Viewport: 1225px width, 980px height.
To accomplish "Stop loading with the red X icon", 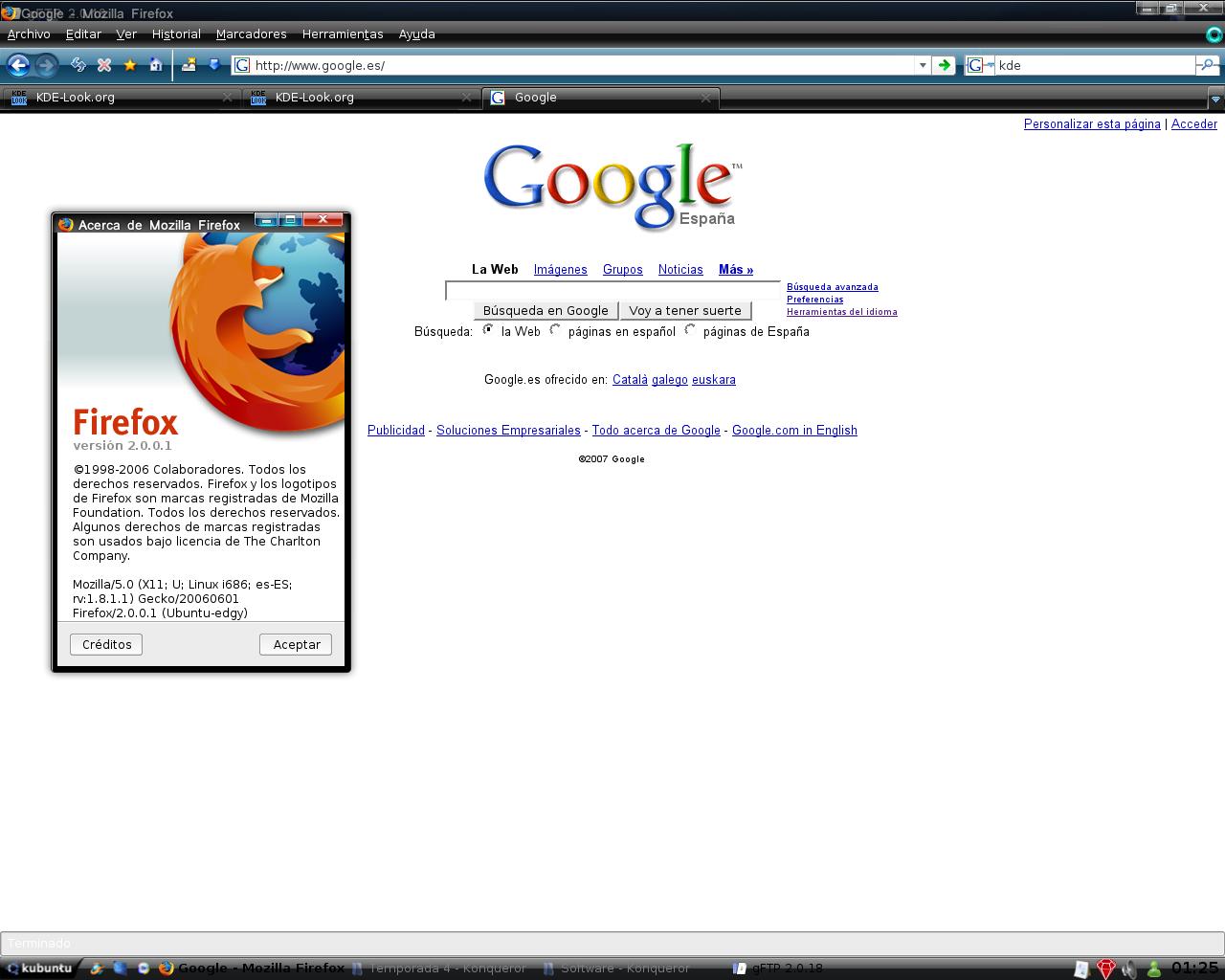I will [104, 65].
